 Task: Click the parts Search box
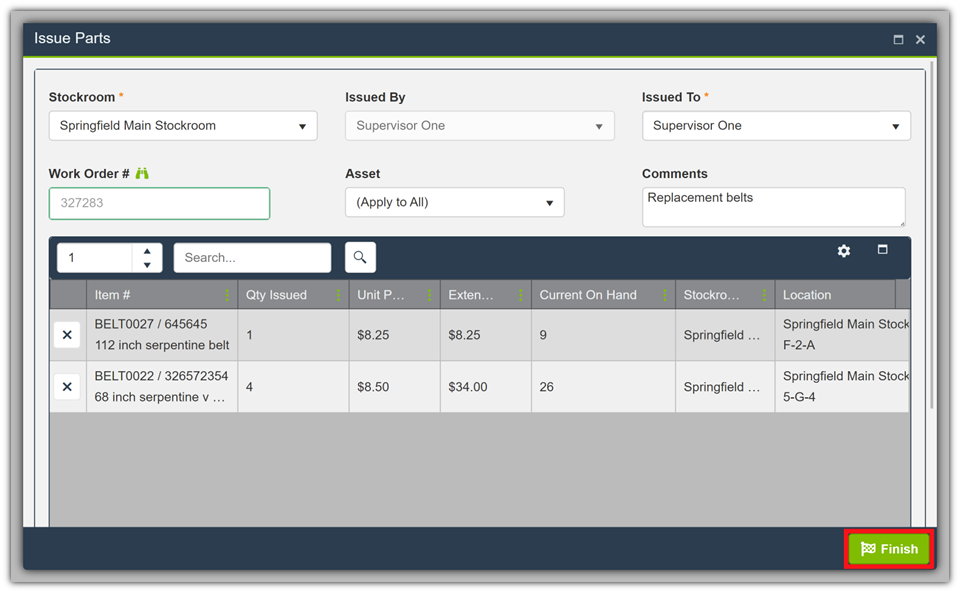252,258
